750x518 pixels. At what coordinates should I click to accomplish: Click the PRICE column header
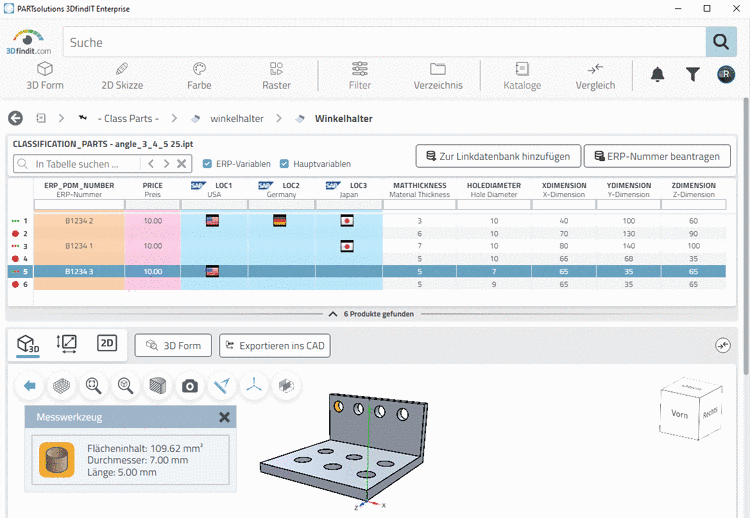point(153,189)
